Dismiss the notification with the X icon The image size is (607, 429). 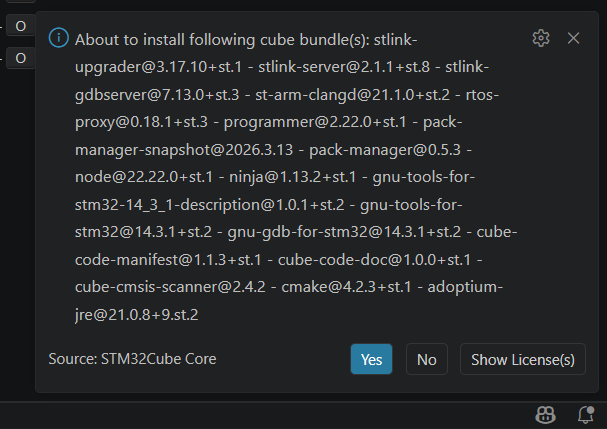(x=573, y=38)
